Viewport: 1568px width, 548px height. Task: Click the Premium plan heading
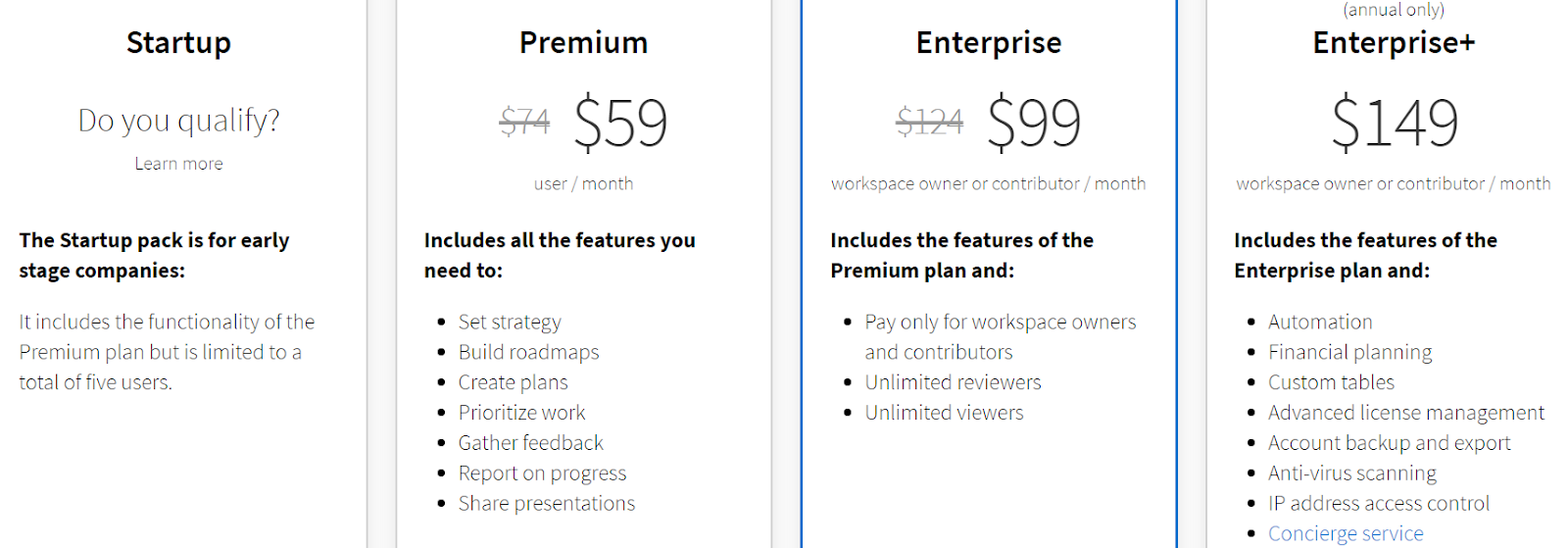point(583,43)
